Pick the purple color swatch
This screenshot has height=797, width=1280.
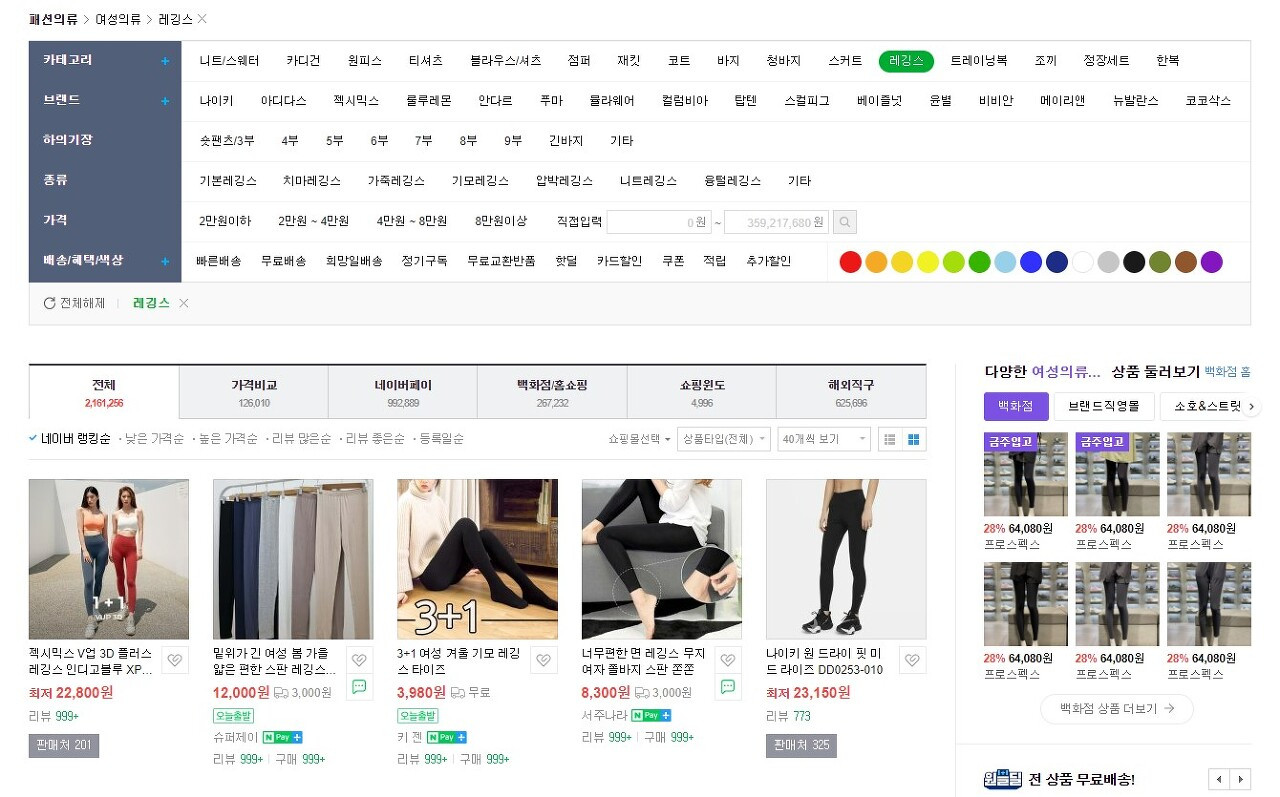1212,262
